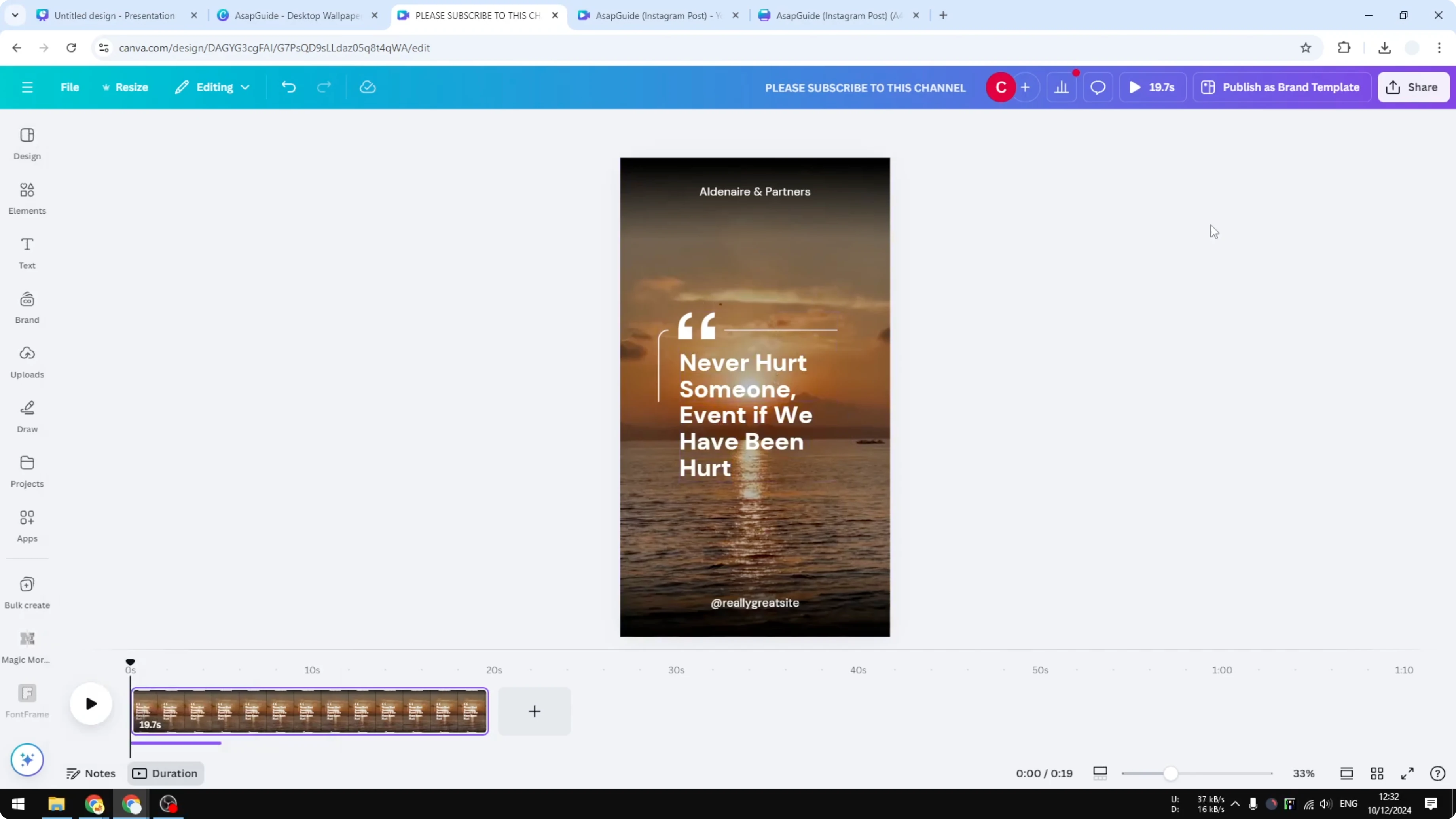Open the Insights chart icon
The image size is (1456, 819).
pyautogui.click(x=1062, y=87)
